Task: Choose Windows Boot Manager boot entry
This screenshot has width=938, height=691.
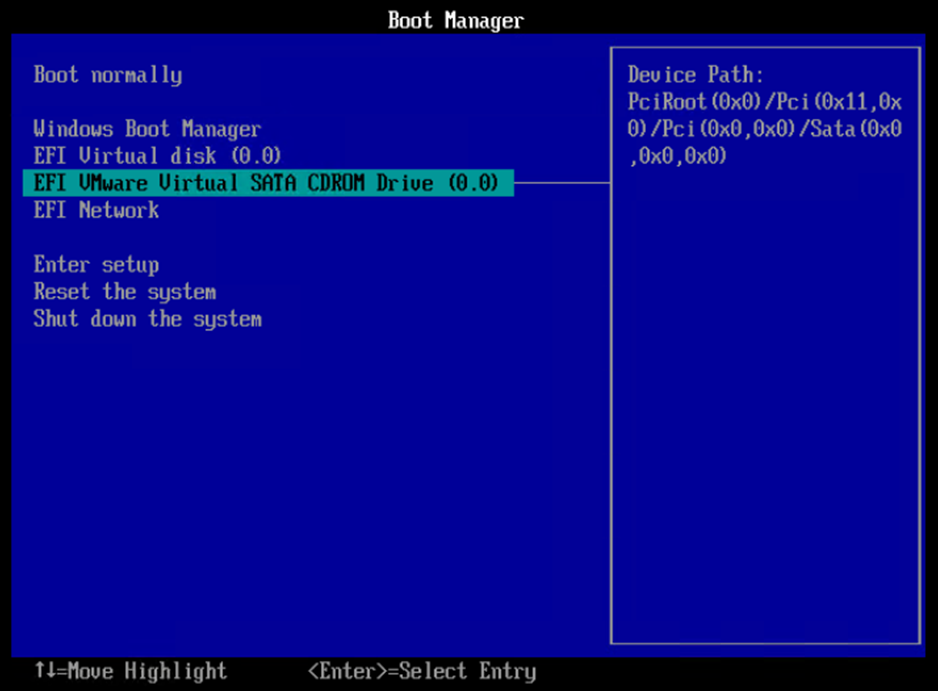Action: (x=146, y=129)
